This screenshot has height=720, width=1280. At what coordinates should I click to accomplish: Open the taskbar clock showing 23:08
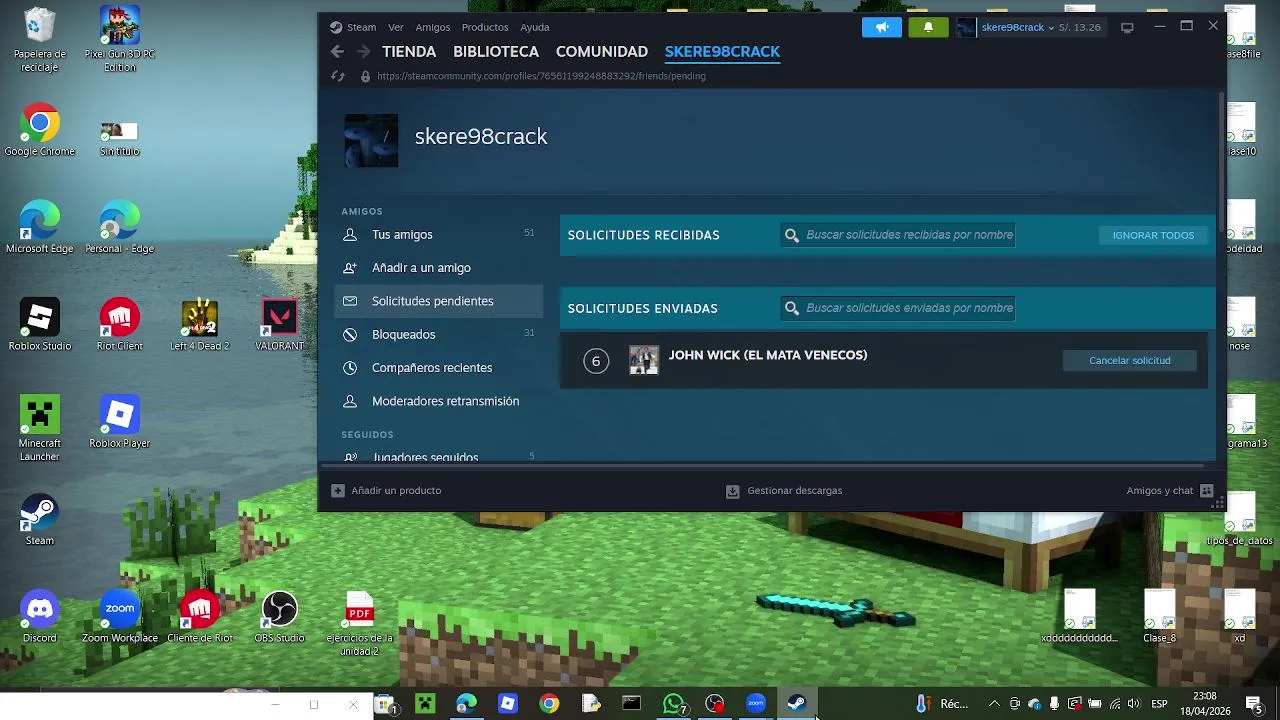1205,704
